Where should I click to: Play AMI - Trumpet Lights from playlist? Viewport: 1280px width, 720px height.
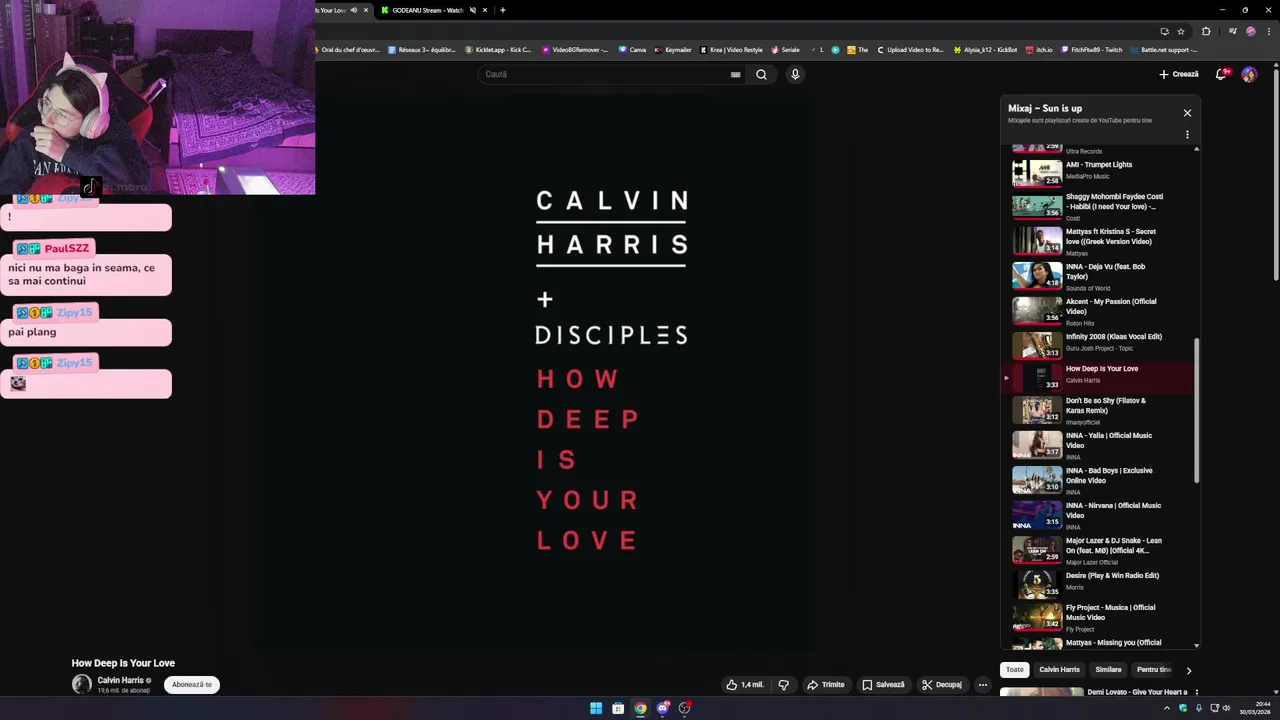pos(1100,164)
